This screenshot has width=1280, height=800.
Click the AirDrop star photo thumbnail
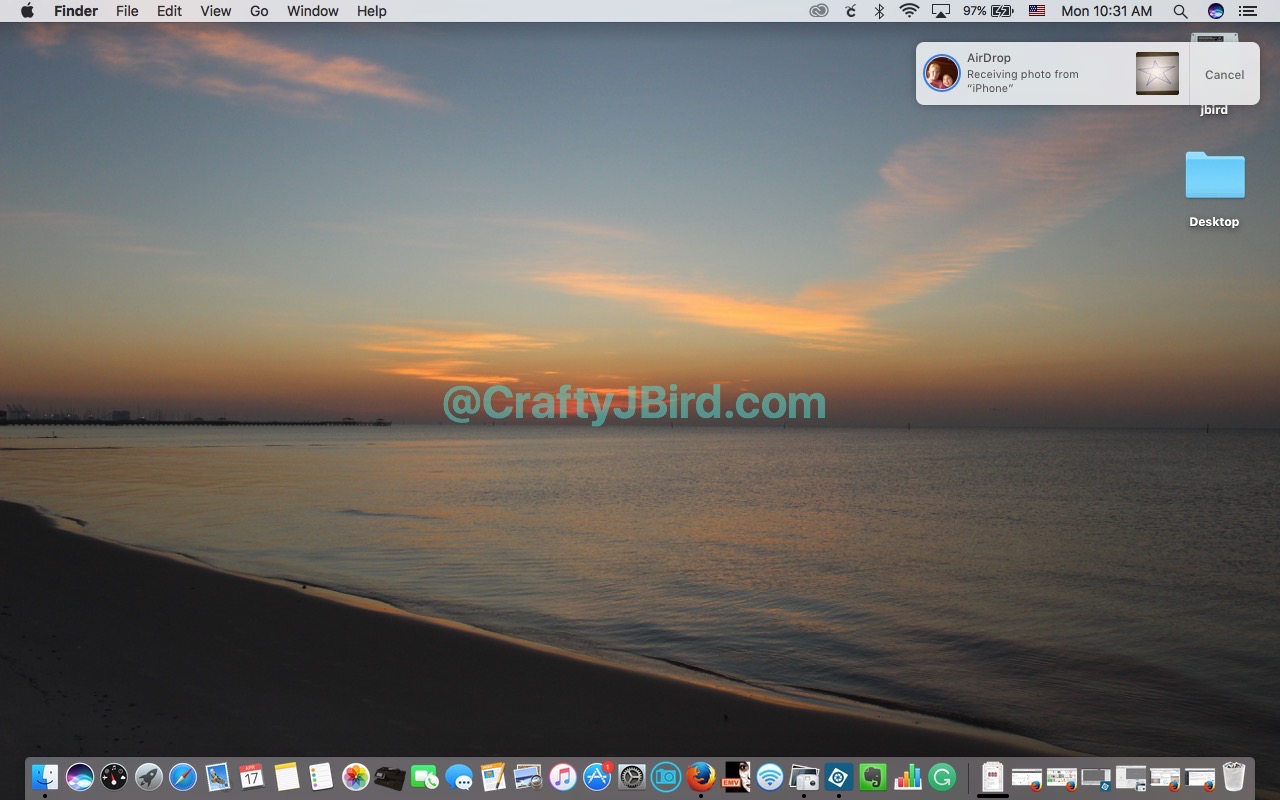1157,74
